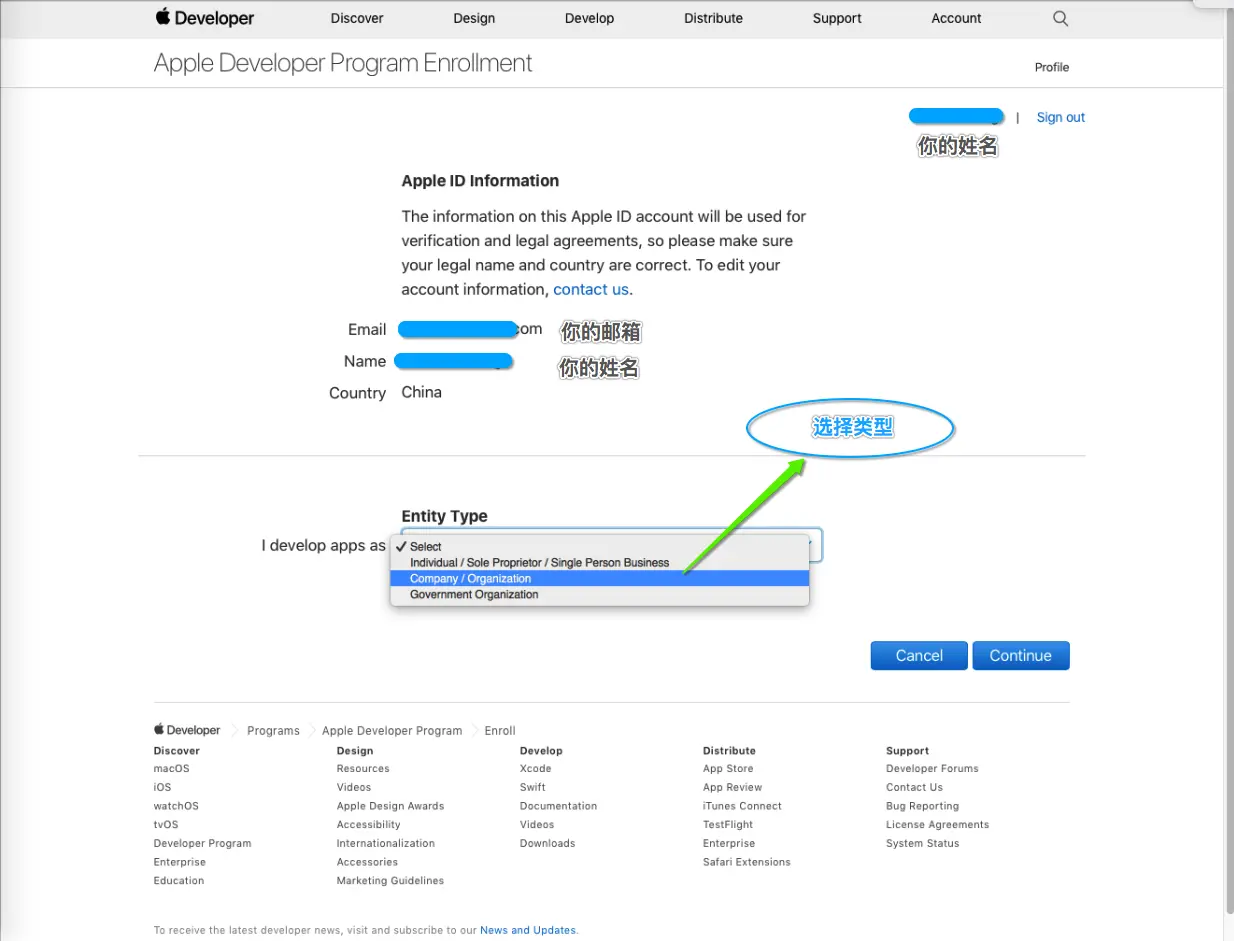Viewport: 1234px width, 941px height.
Task: Click the Sign out link
Action: 1061,117
